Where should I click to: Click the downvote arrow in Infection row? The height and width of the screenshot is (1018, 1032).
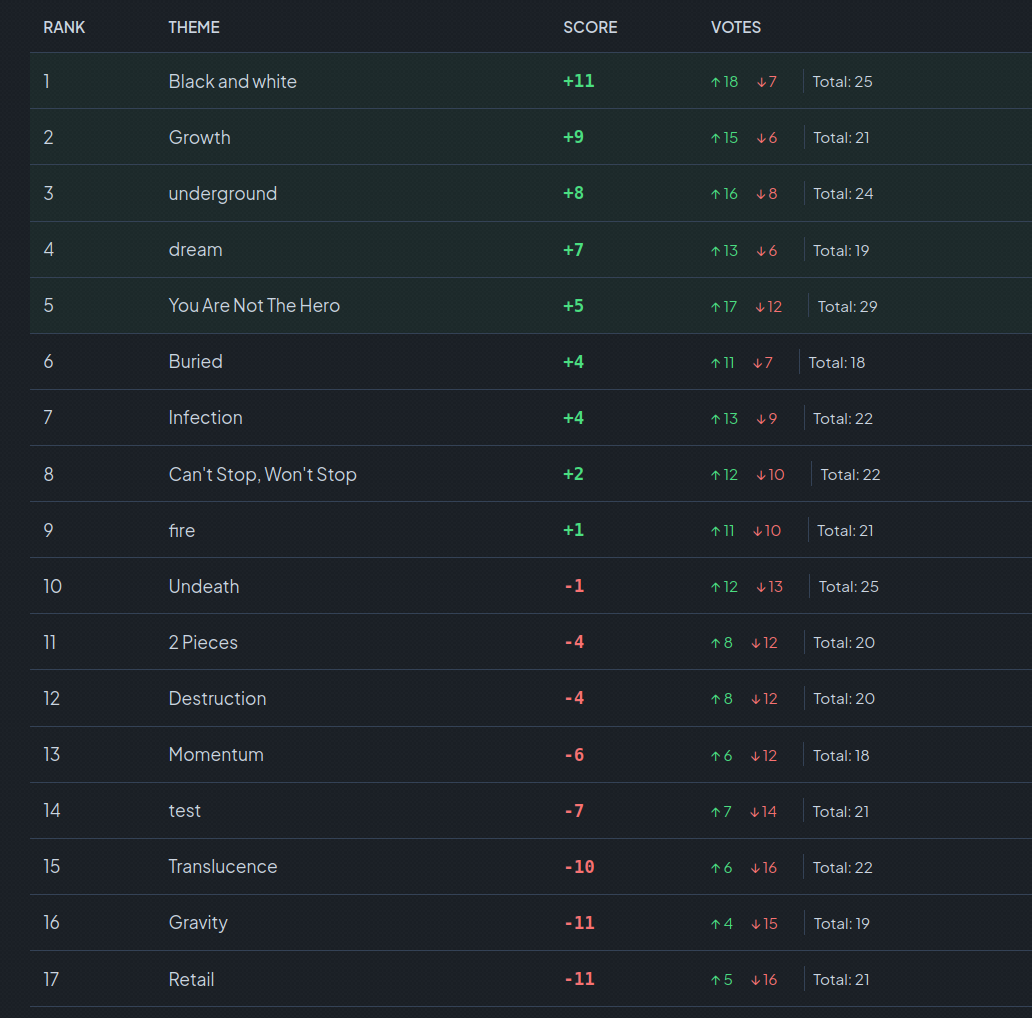tap(761, 418)
